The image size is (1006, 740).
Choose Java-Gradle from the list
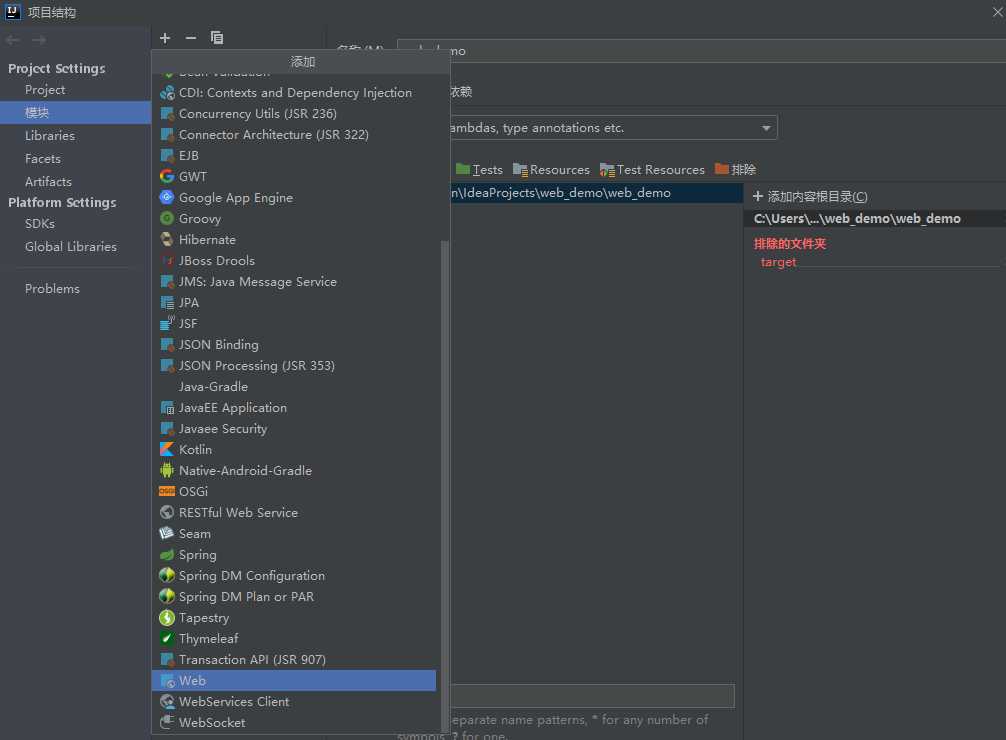[x=294, y=386]
